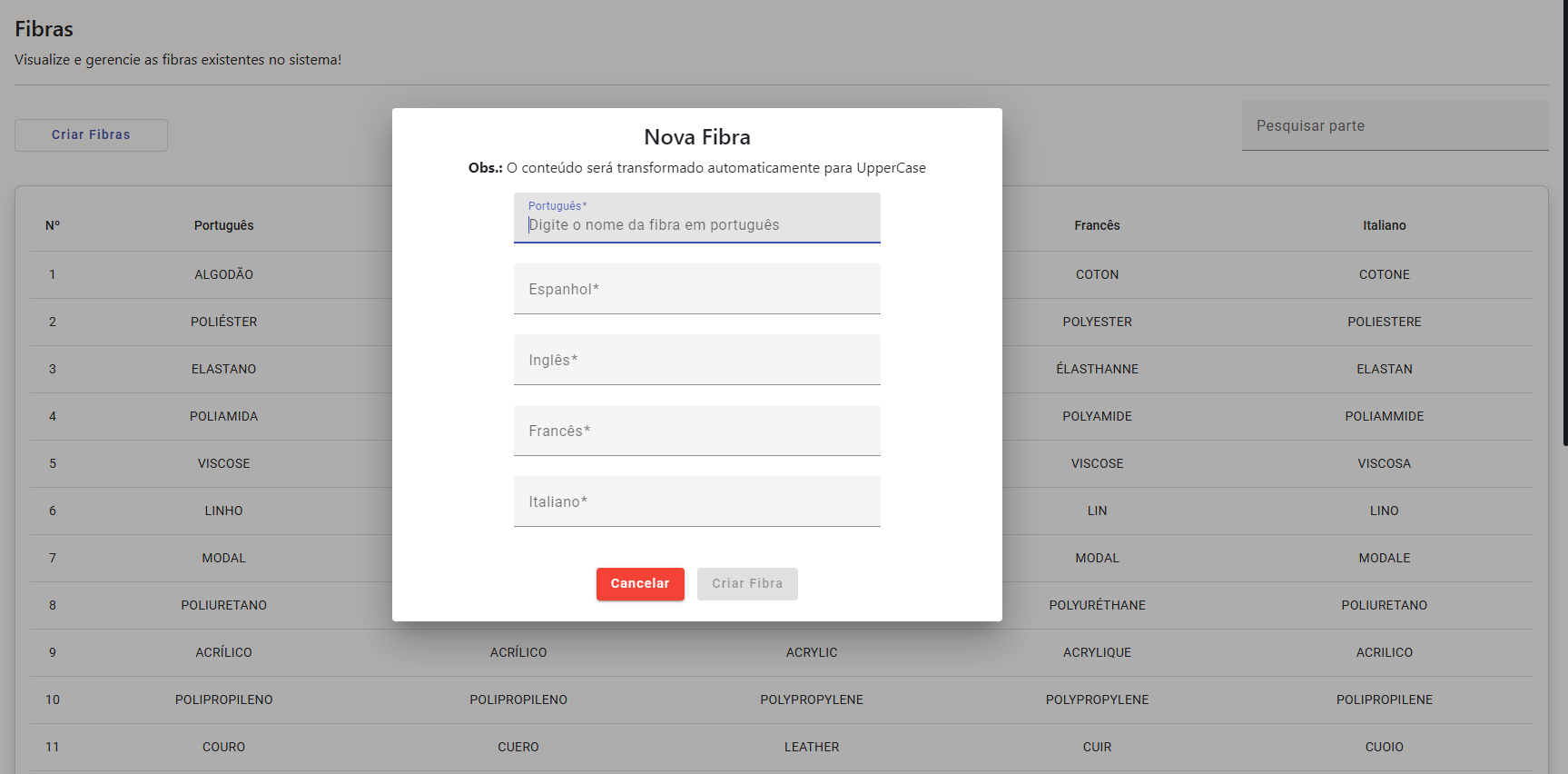
Task: Click the Pesquisar parte search box
Action: click(1394, 125)
